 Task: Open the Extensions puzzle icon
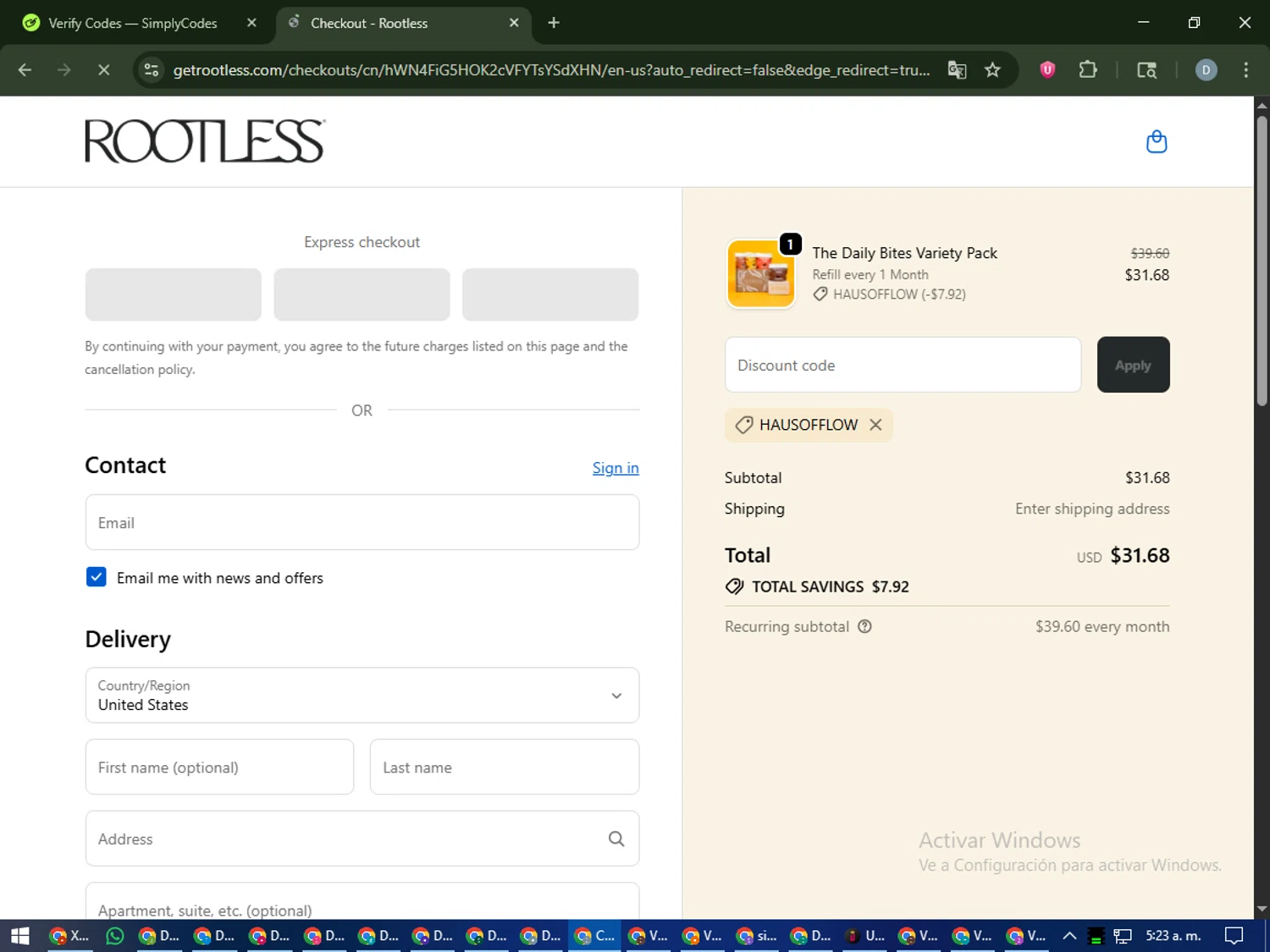[x=1088, y=70]
